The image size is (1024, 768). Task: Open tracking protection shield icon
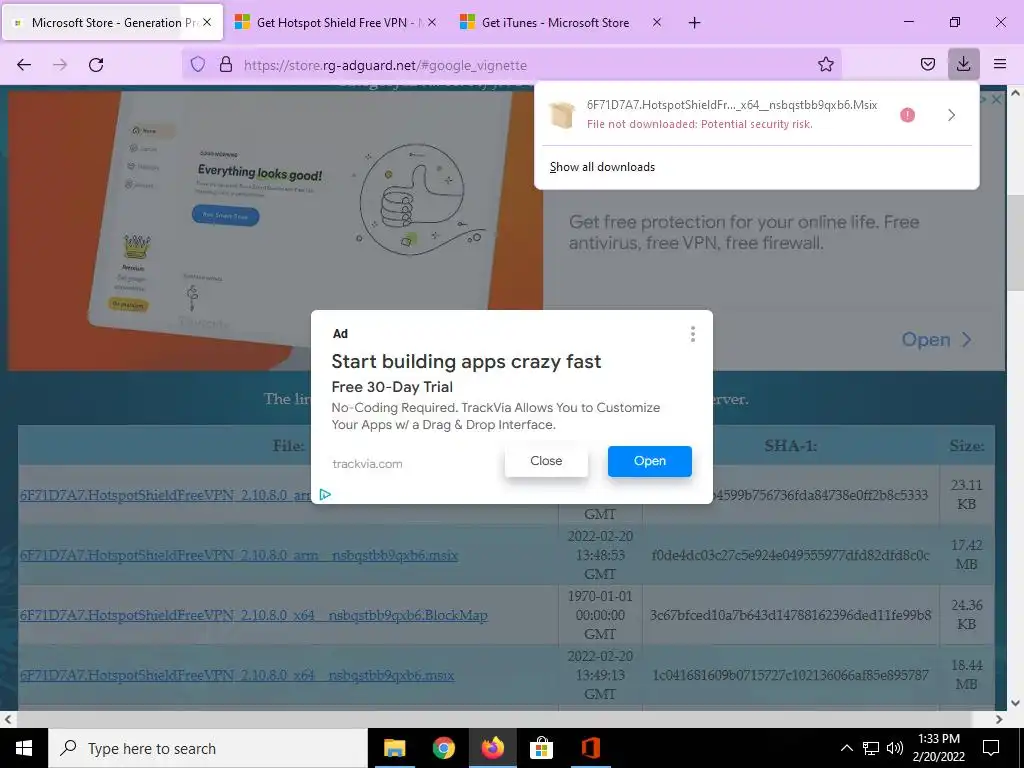pyautogui.click(x=198, y=65)
